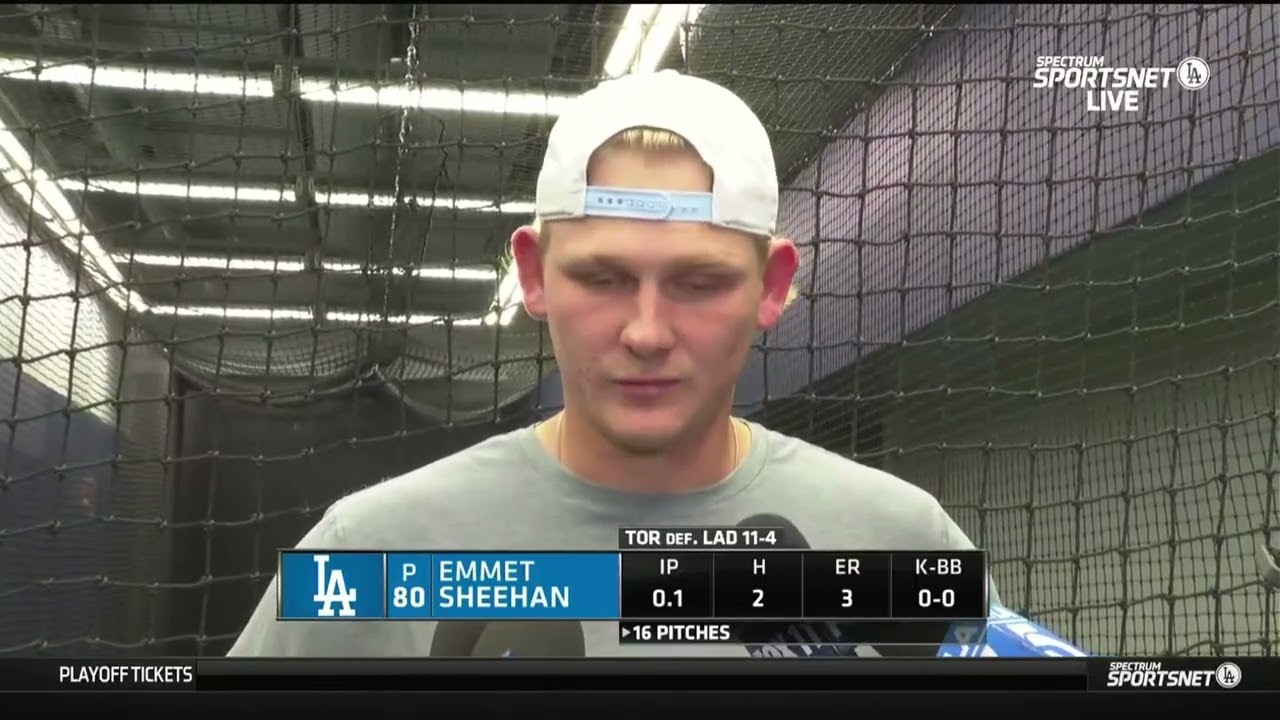Select the ER 3 stat cell

[846, 584]
